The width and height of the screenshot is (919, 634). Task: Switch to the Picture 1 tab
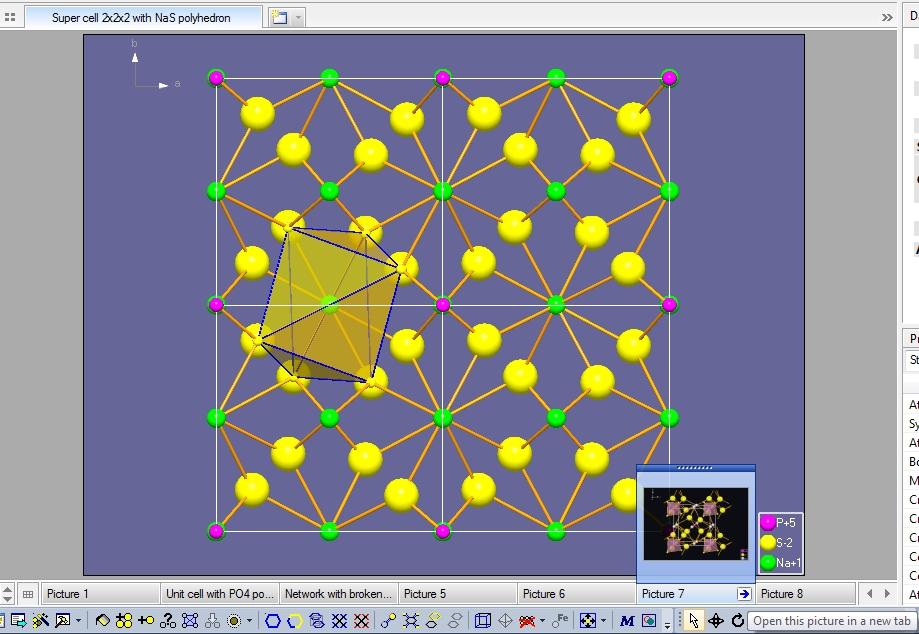click(99, 594)
